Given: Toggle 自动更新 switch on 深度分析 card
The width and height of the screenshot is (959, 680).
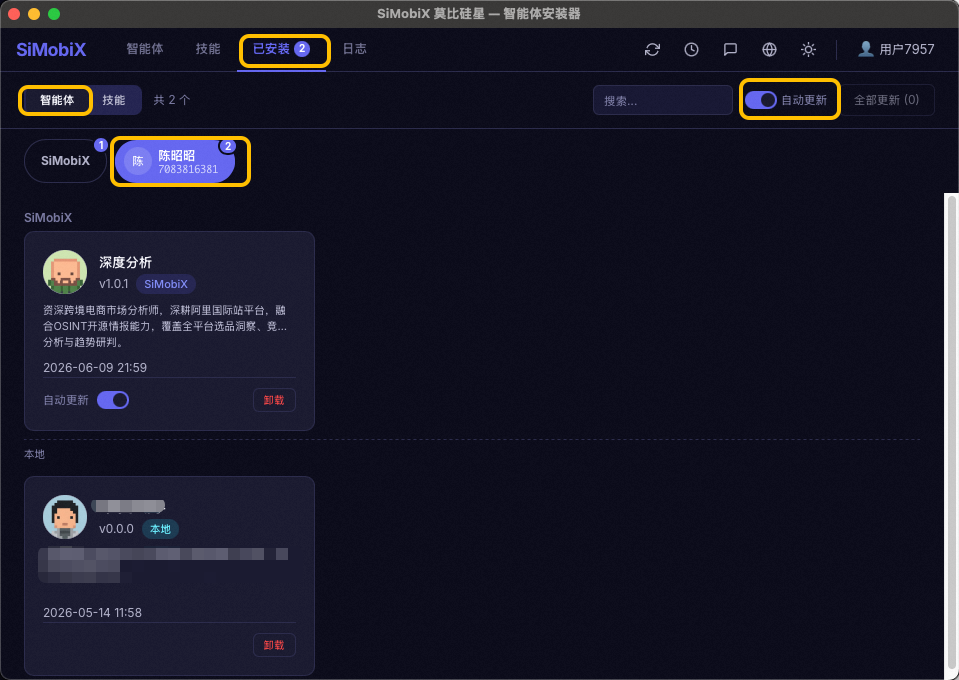Looking at the screenshot, I should point(113,400).
